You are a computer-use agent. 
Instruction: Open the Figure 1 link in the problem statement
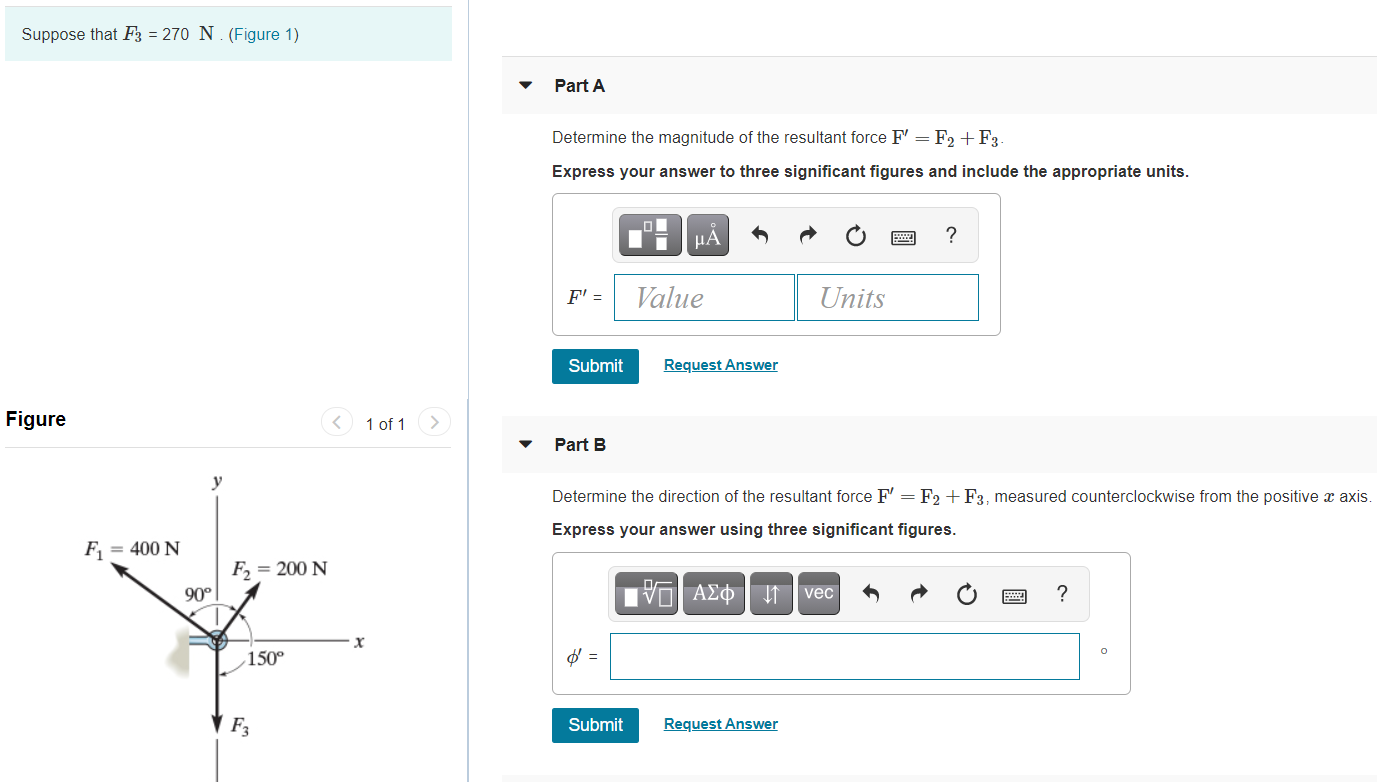(x=264, y=34)
